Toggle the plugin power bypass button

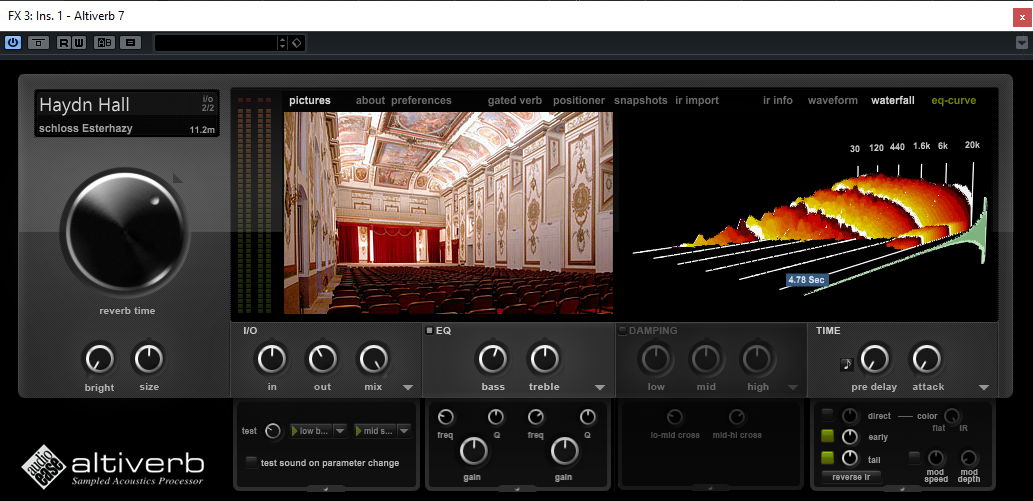(13, 43)
